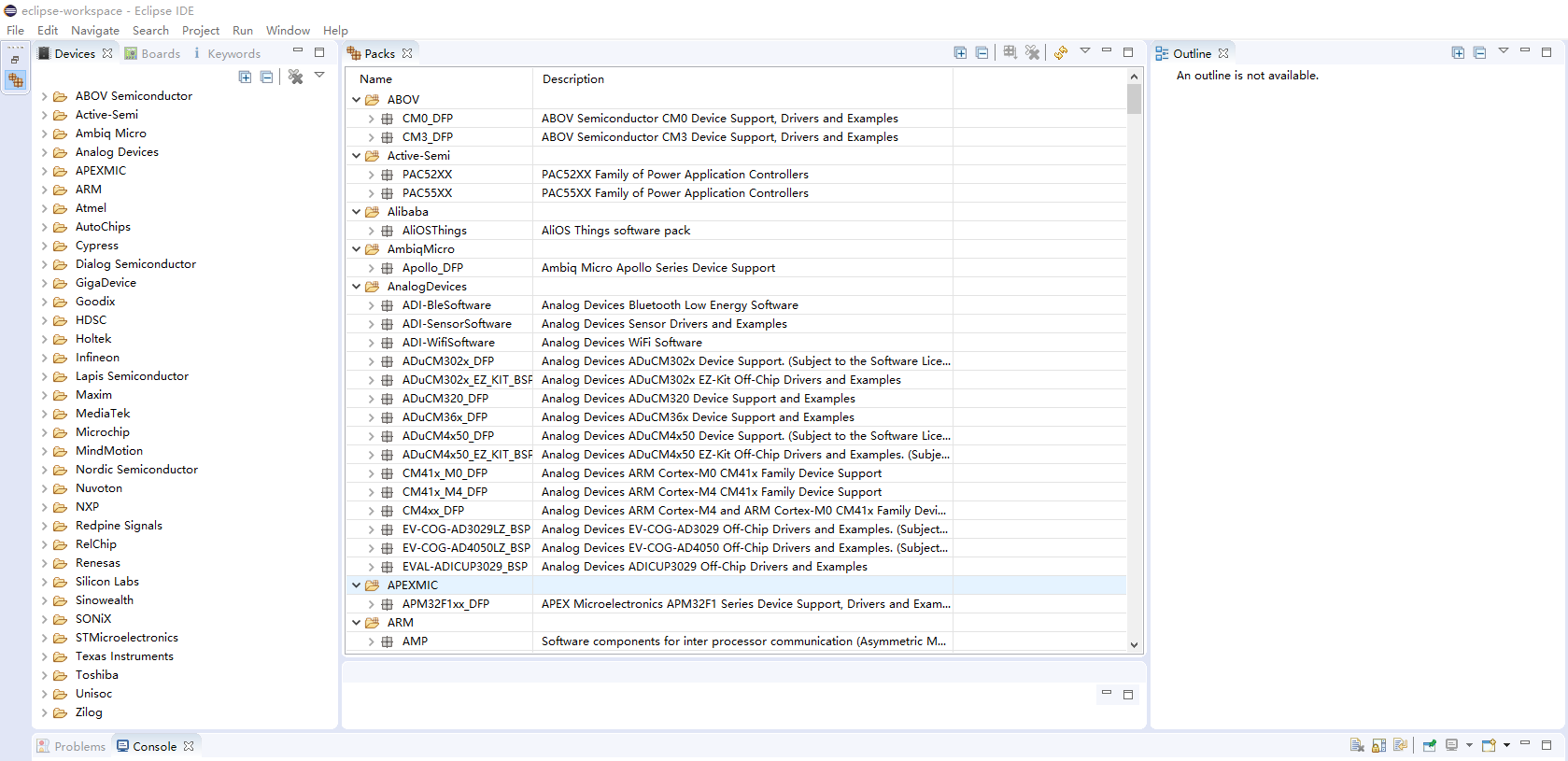
Task: Select the AliOSThings pack row
Action: click(x=736, y=231)
